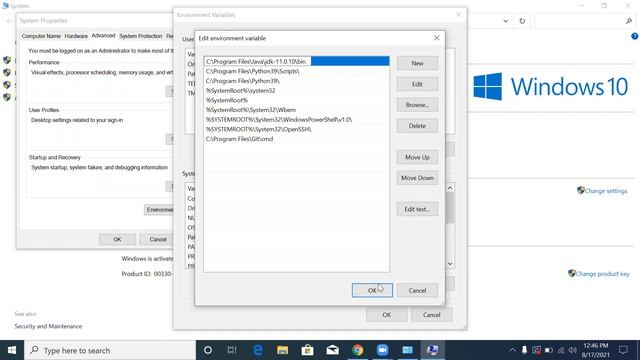Viewport: 640px width, 360px height.
Task: Click New in Edit environment variable dialog
Action: coord(417,63)
